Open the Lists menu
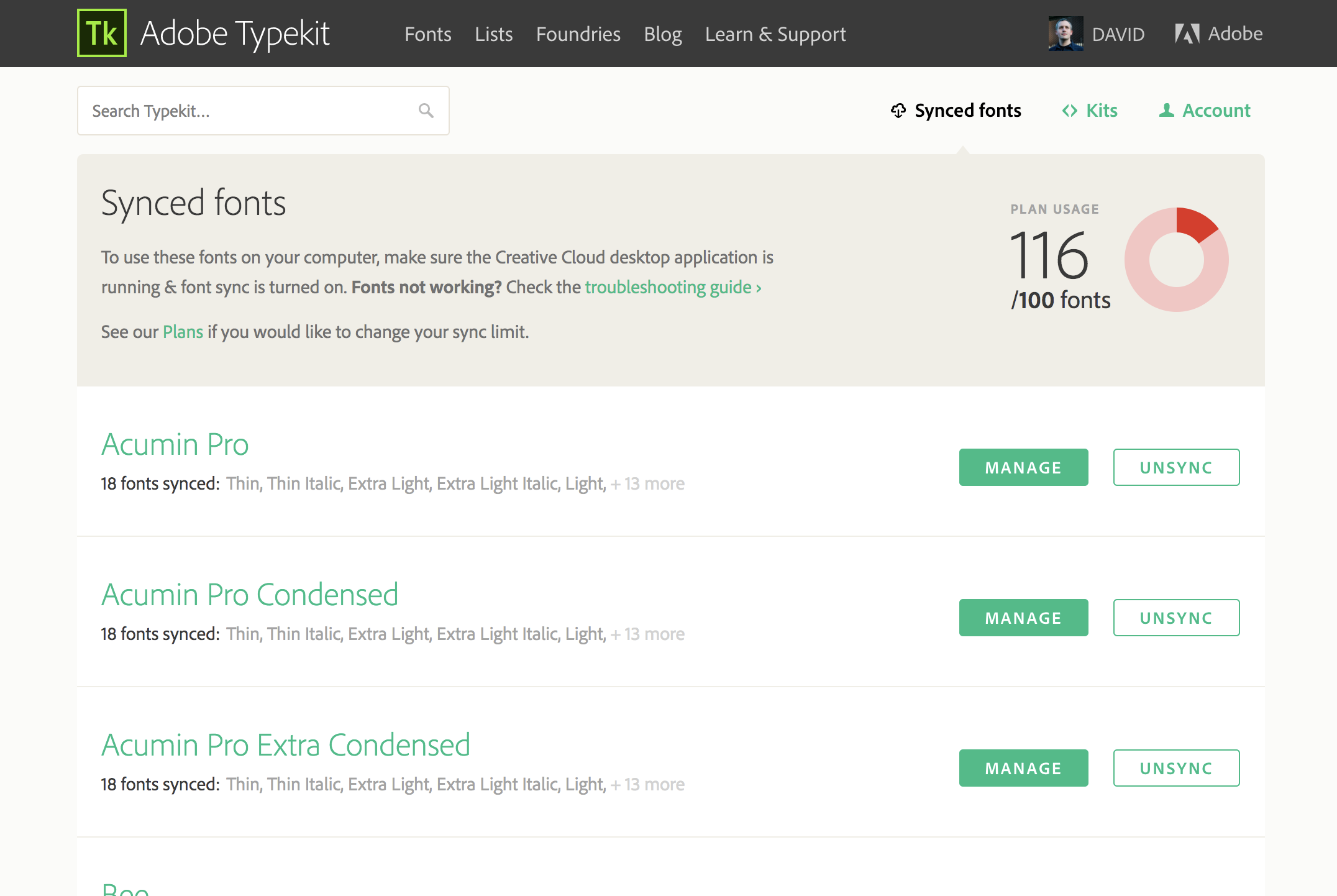The height and width of the screenshot is (896, 1337). tap(494, 34)
